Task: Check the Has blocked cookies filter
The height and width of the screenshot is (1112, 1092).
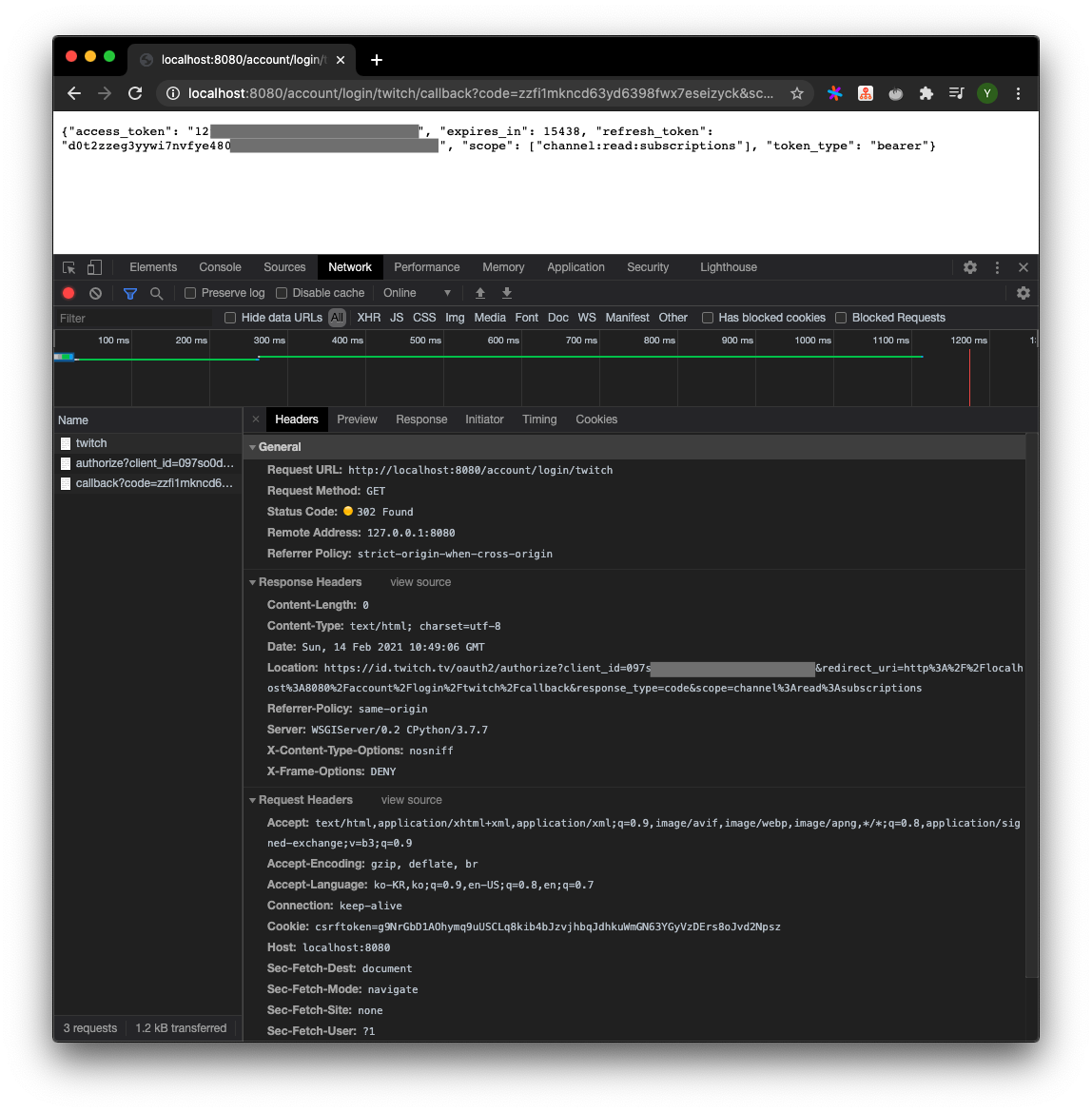Action: click(x=708, y=318)
